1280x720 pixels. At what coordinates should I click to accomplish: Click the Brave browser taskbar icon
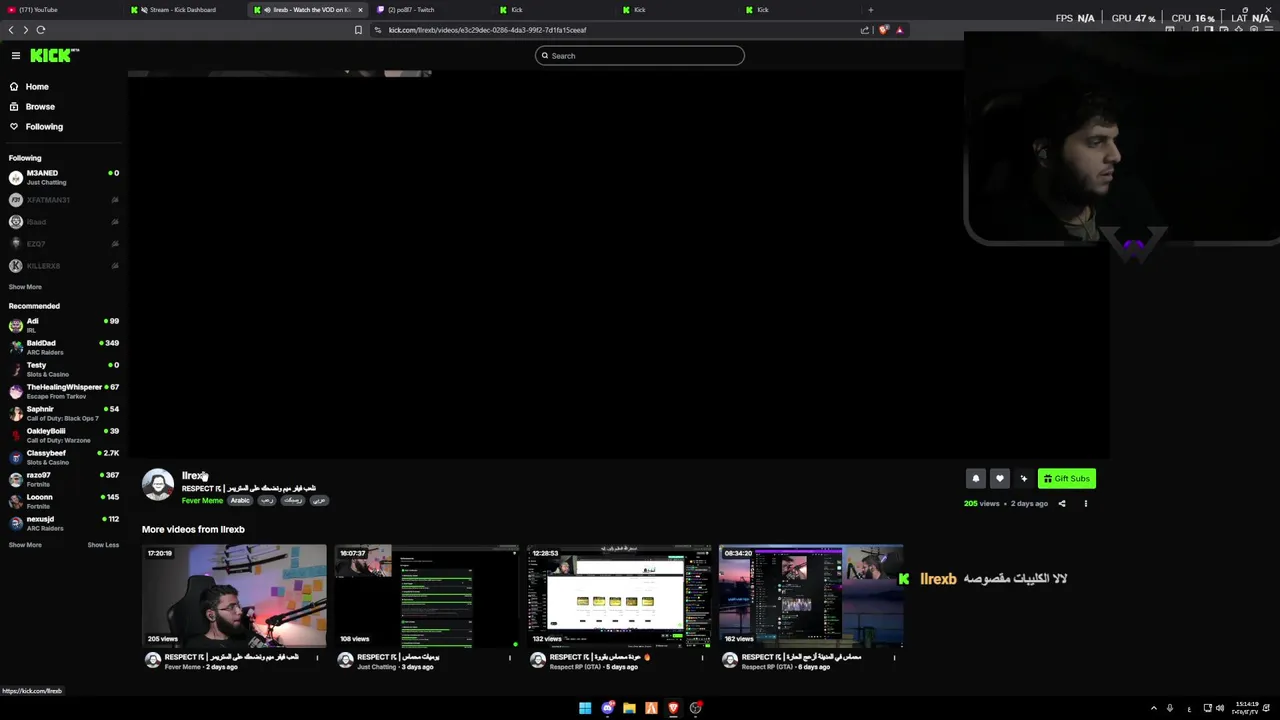coord(673,708)
